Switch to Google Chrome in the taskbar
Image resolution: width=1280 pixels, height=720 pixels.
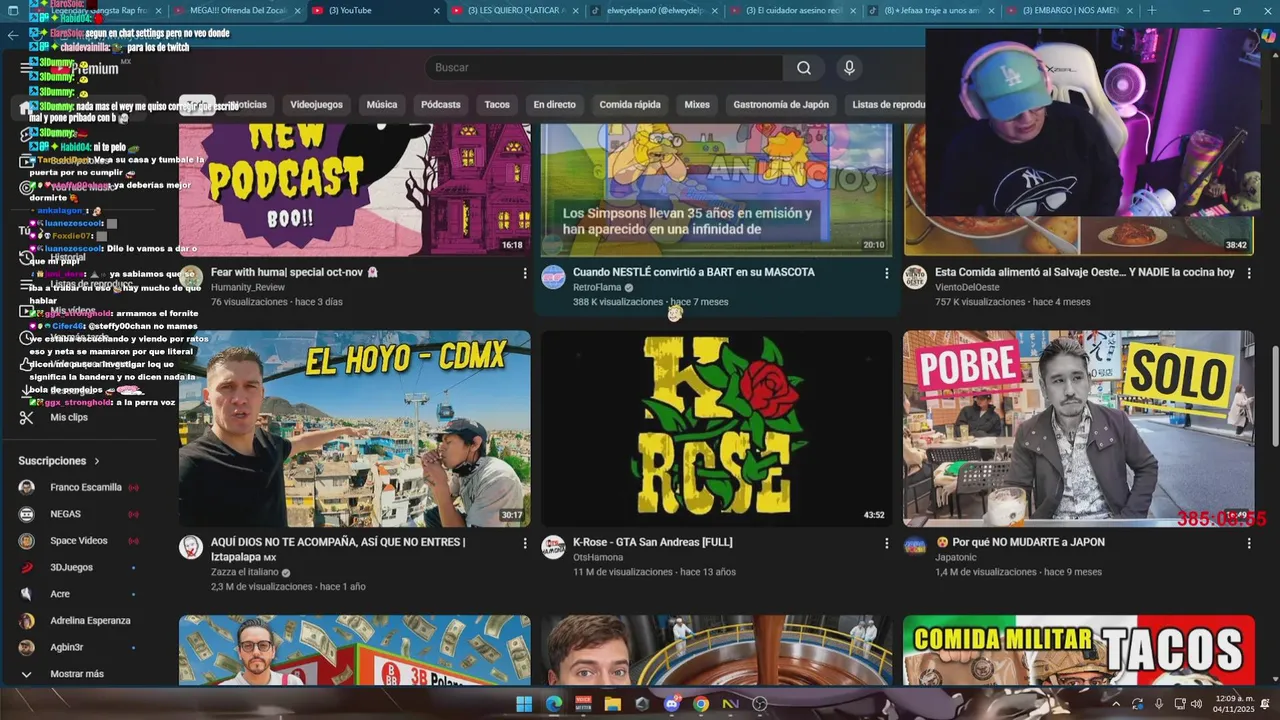pyautogui.click(x=701, y=704)
